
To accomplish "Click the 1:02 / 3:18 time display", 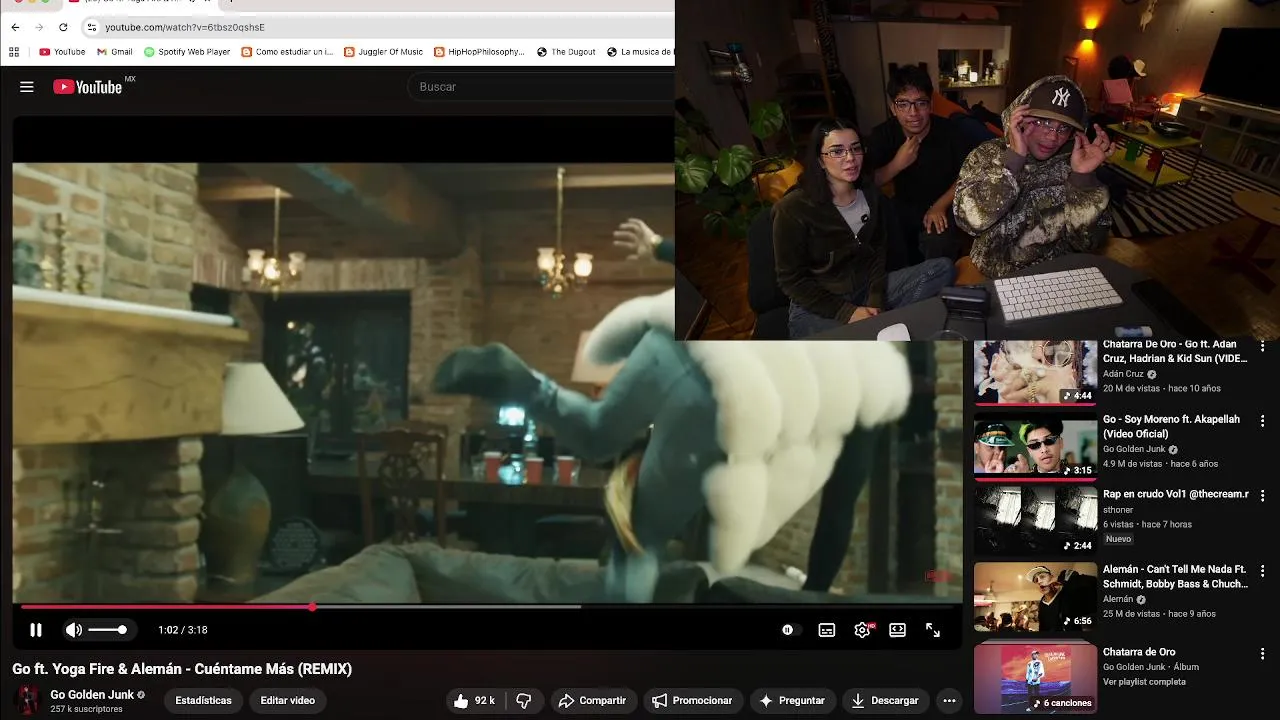I will [x=183, y=630].
